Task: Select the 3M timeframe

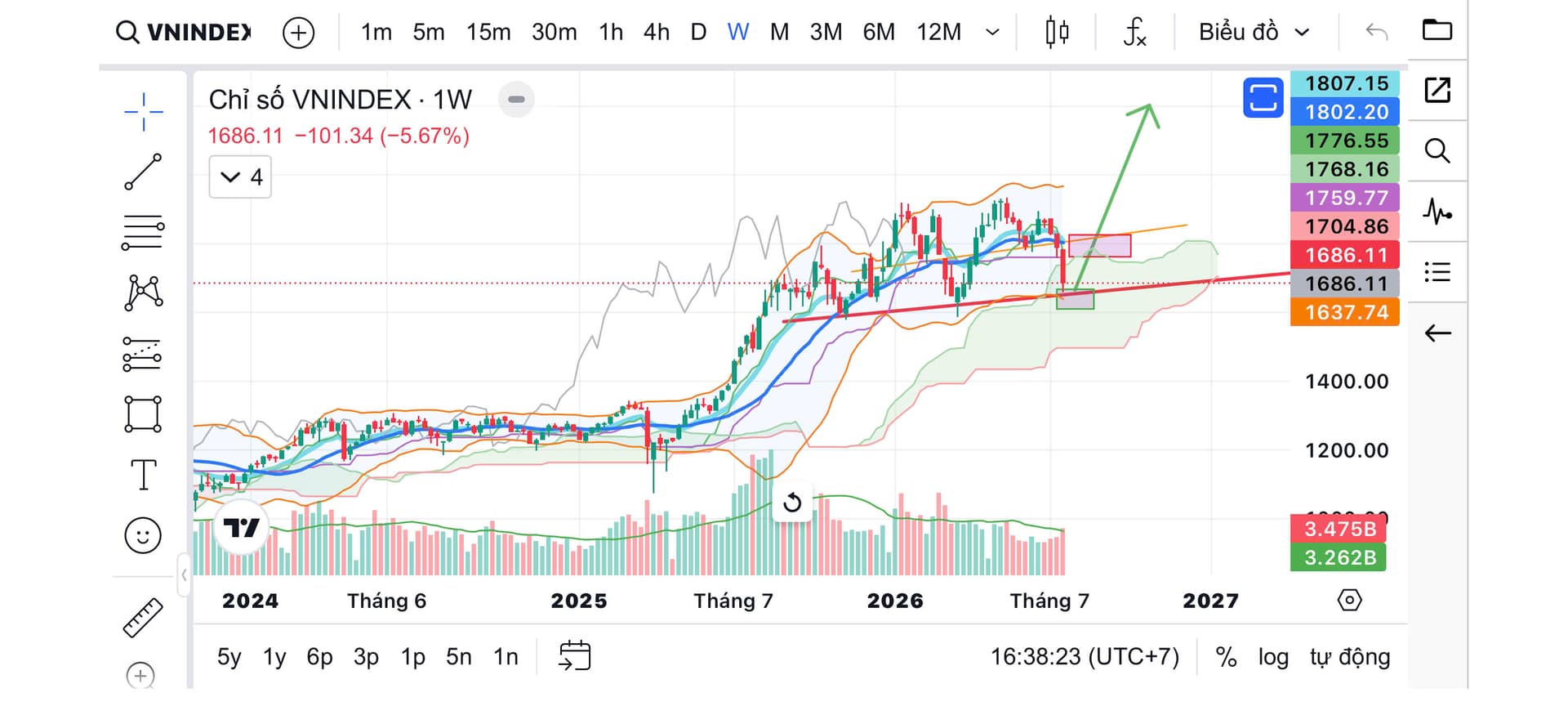Action: (x=826, y=32)
